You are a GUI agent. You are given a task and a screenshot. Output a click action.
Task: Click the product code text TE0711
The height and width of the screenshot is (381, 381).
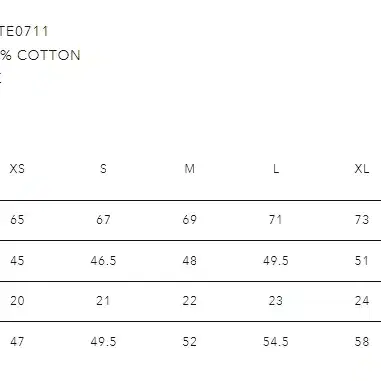24,31
